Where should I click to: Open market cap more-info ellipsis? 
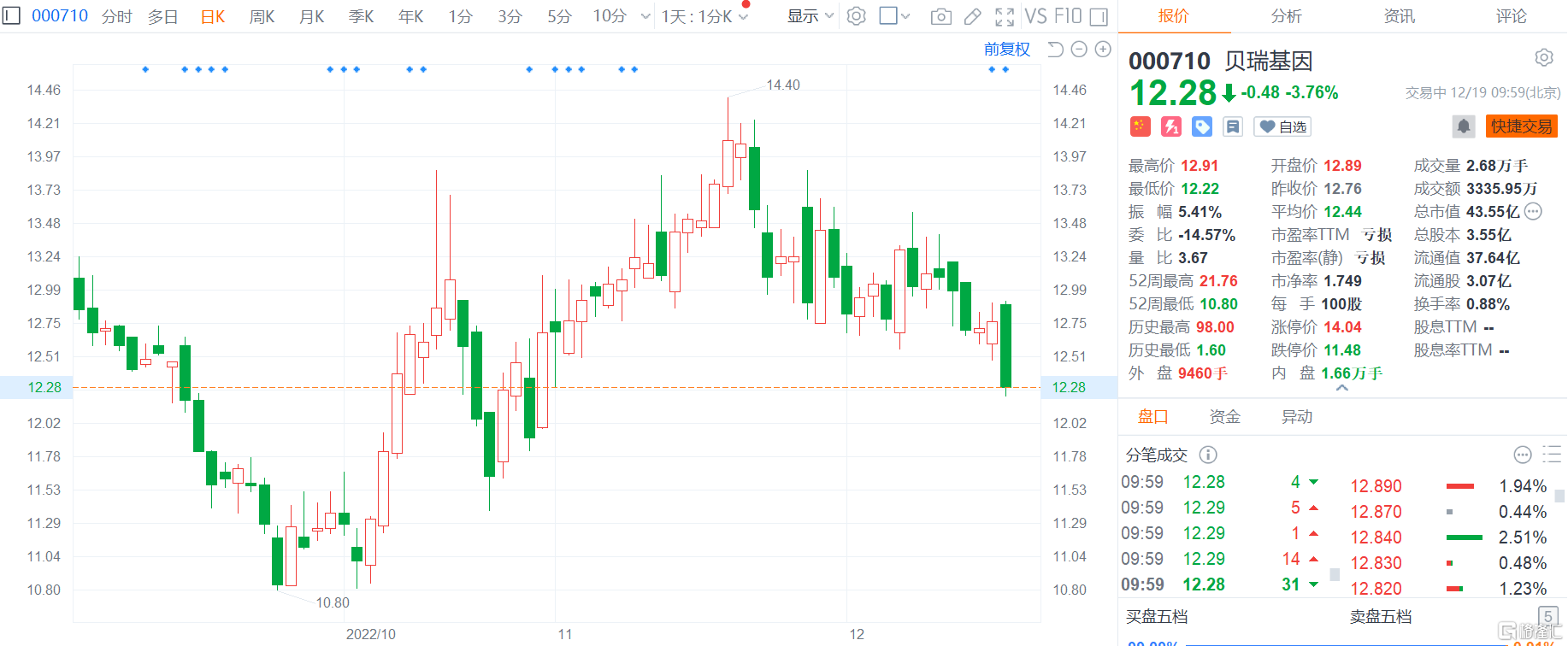click(1534, 211)
